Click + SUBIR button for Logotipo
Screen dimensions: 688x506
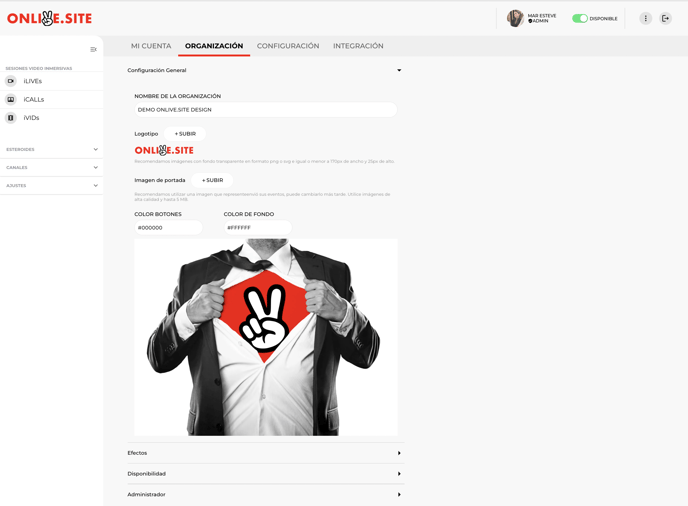pyautogui.click(x=185, y=133)
